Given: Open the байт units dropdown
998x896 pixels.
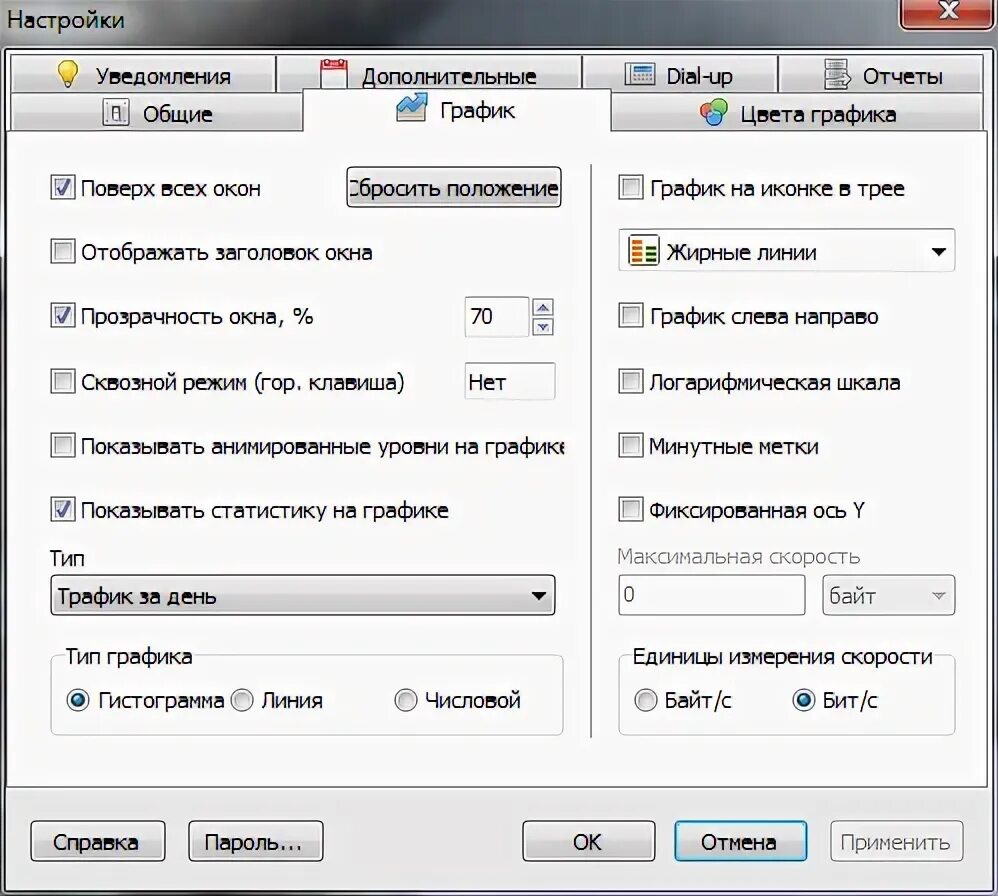Looking at the screenshot, I should pyautogui.click(x=889, y=595).
